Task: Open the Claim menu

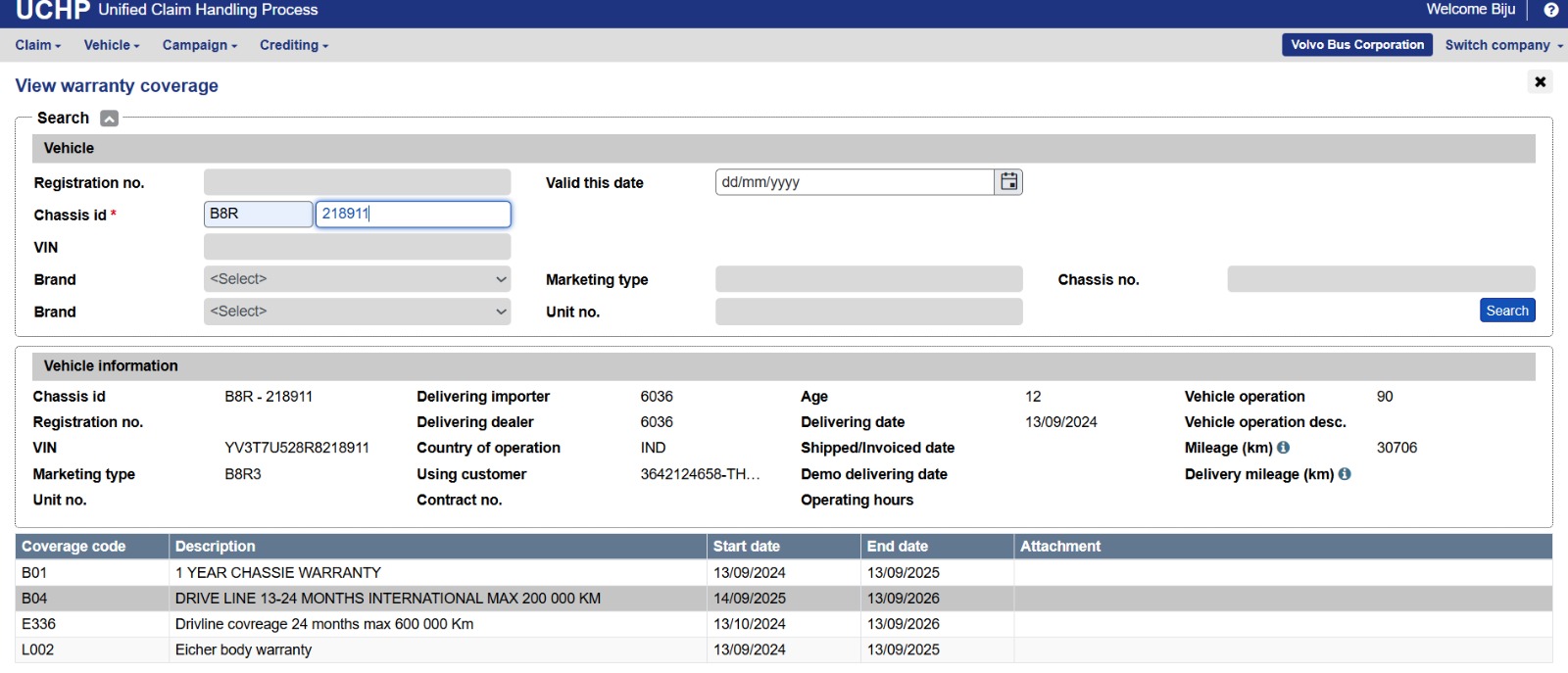Action: (38, 45)
